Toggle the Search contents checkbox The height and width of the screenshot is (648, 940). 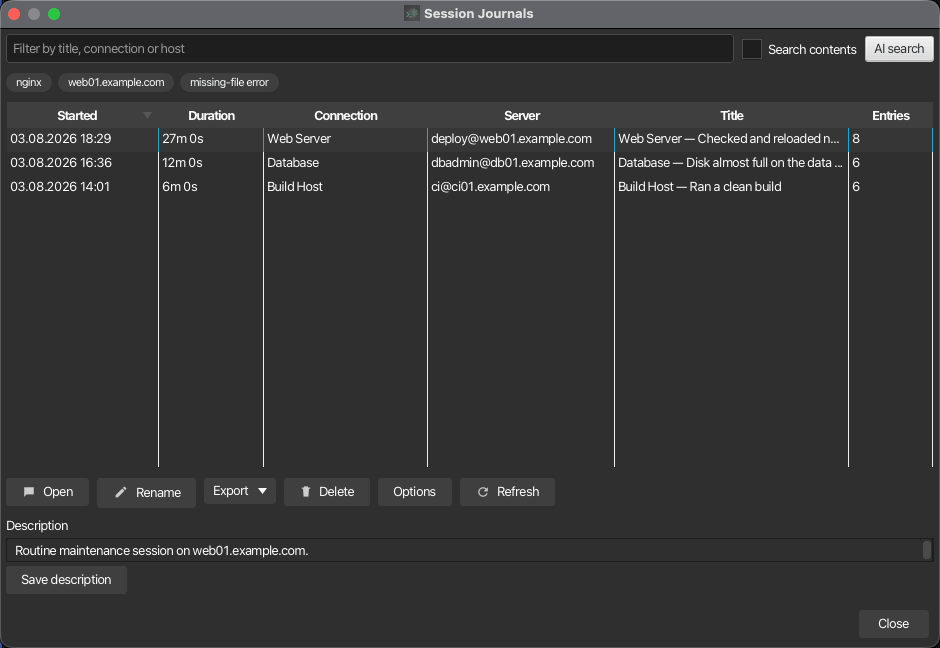coord(751,49)
